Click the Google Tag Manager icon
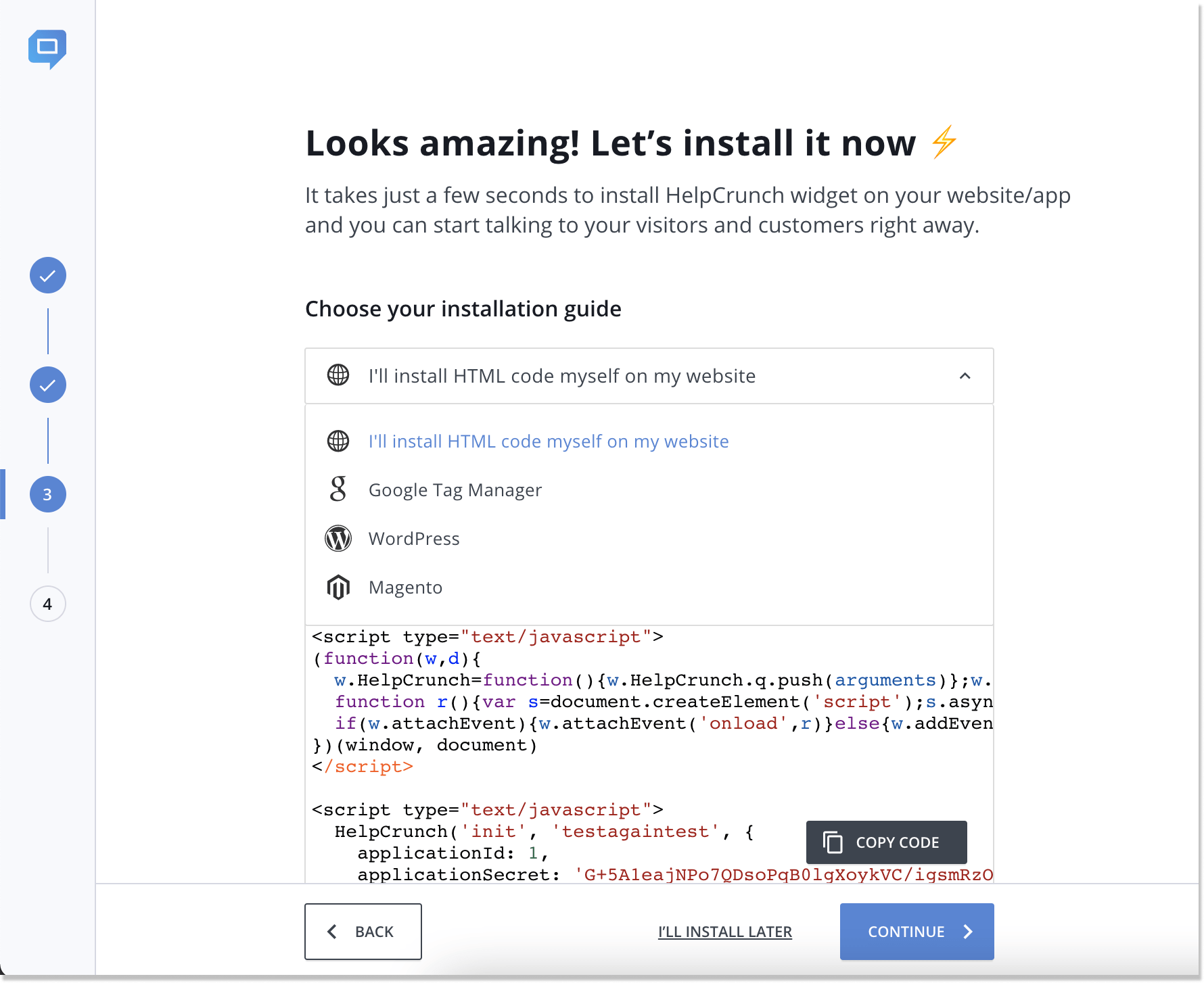Screen dimensions: 1204x983 tap(338, 489)
